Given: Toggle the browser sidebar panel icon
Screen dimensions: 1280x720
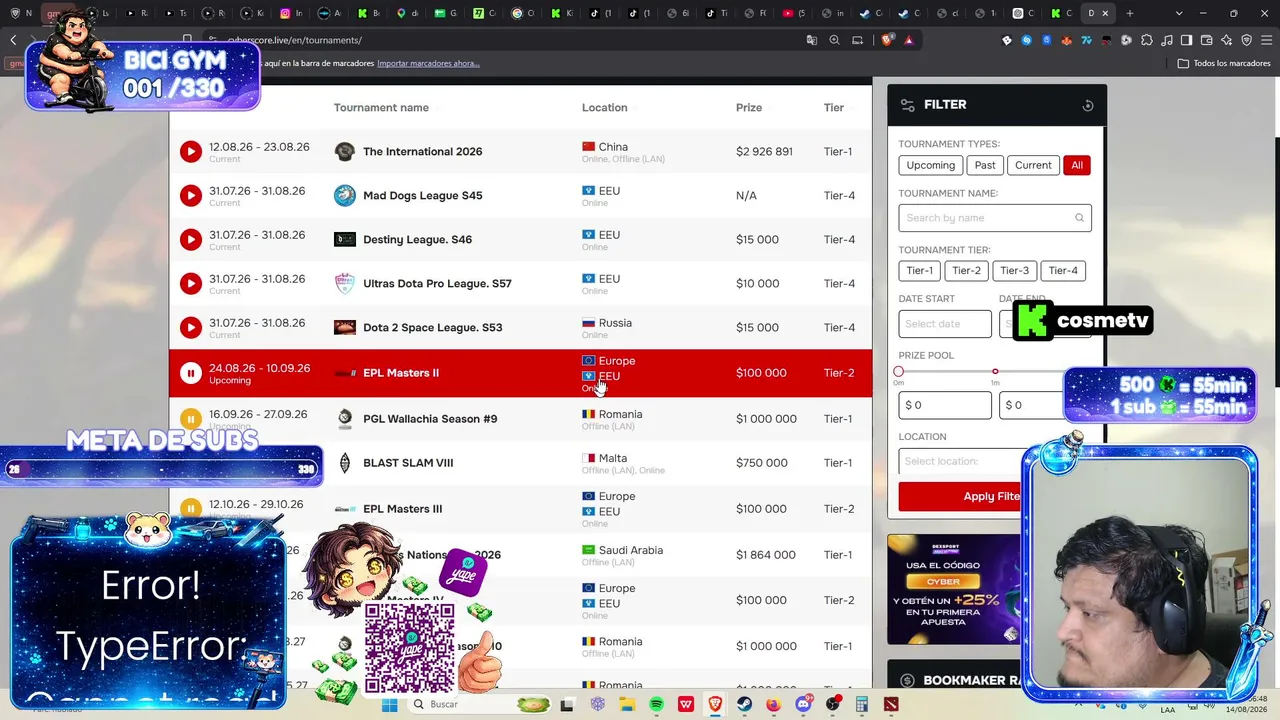Looking at the screenshot, I should (1187, 40).
